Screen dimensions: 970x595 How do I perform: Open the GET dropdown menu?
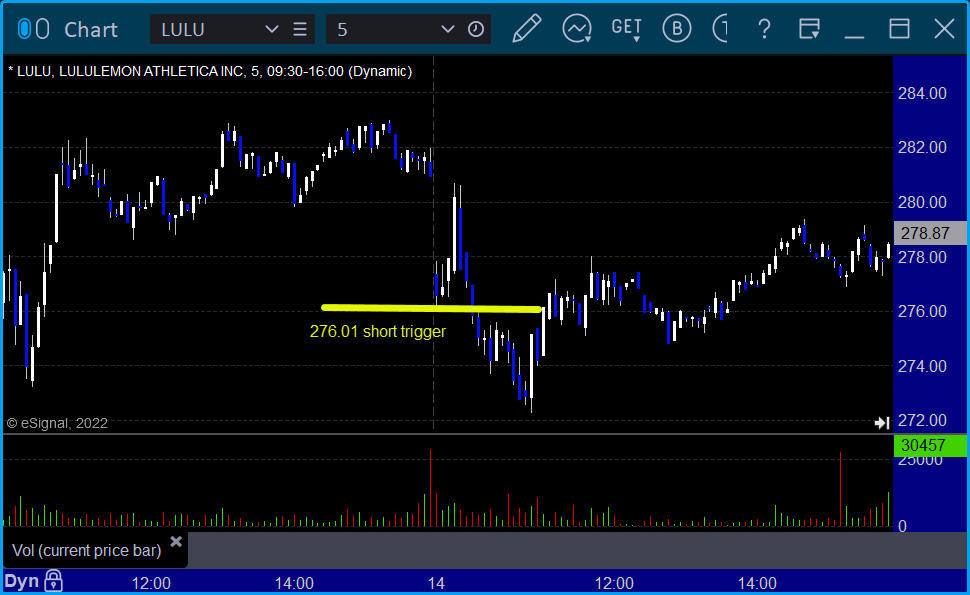627,28
